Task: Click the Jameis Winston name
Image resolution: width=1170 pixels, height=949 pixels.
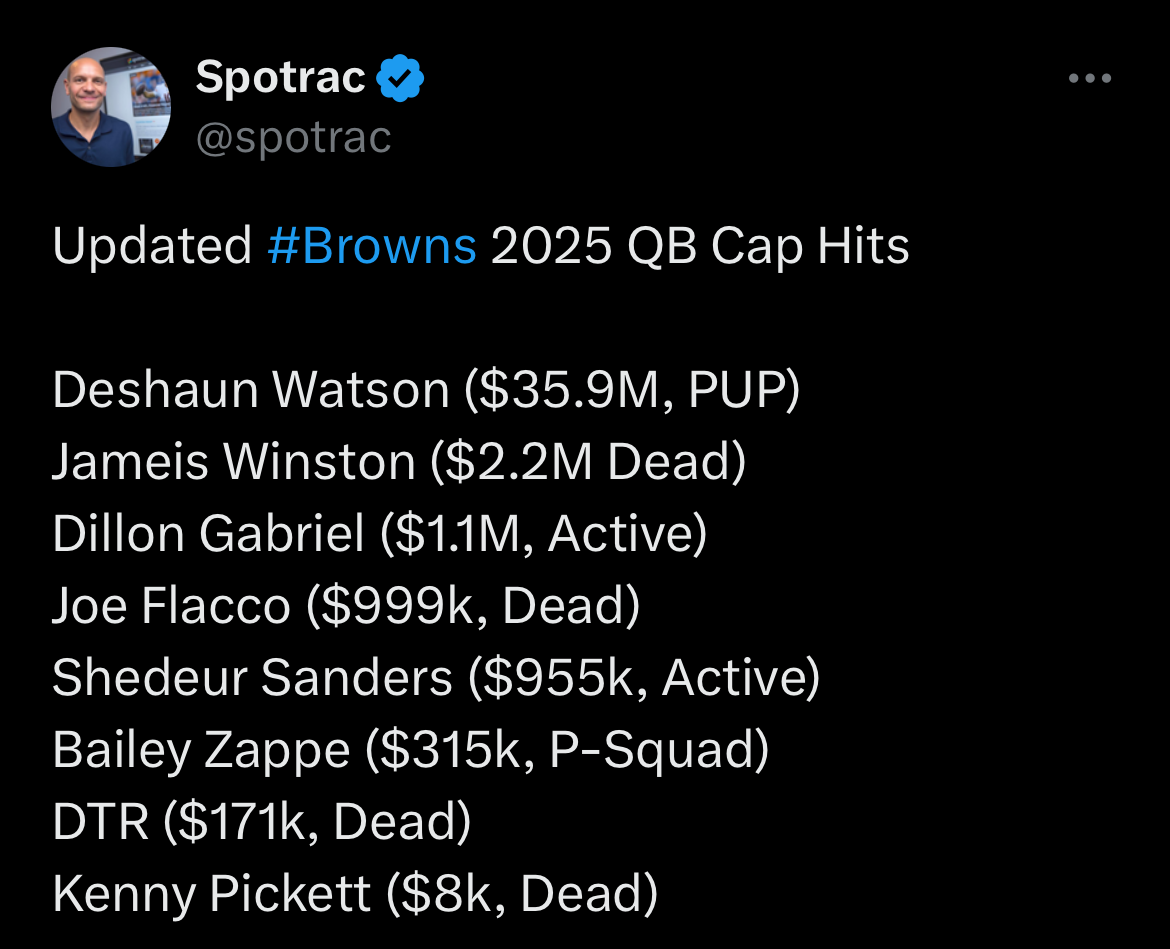Action: pyautogui.click(x=233, y=462)
